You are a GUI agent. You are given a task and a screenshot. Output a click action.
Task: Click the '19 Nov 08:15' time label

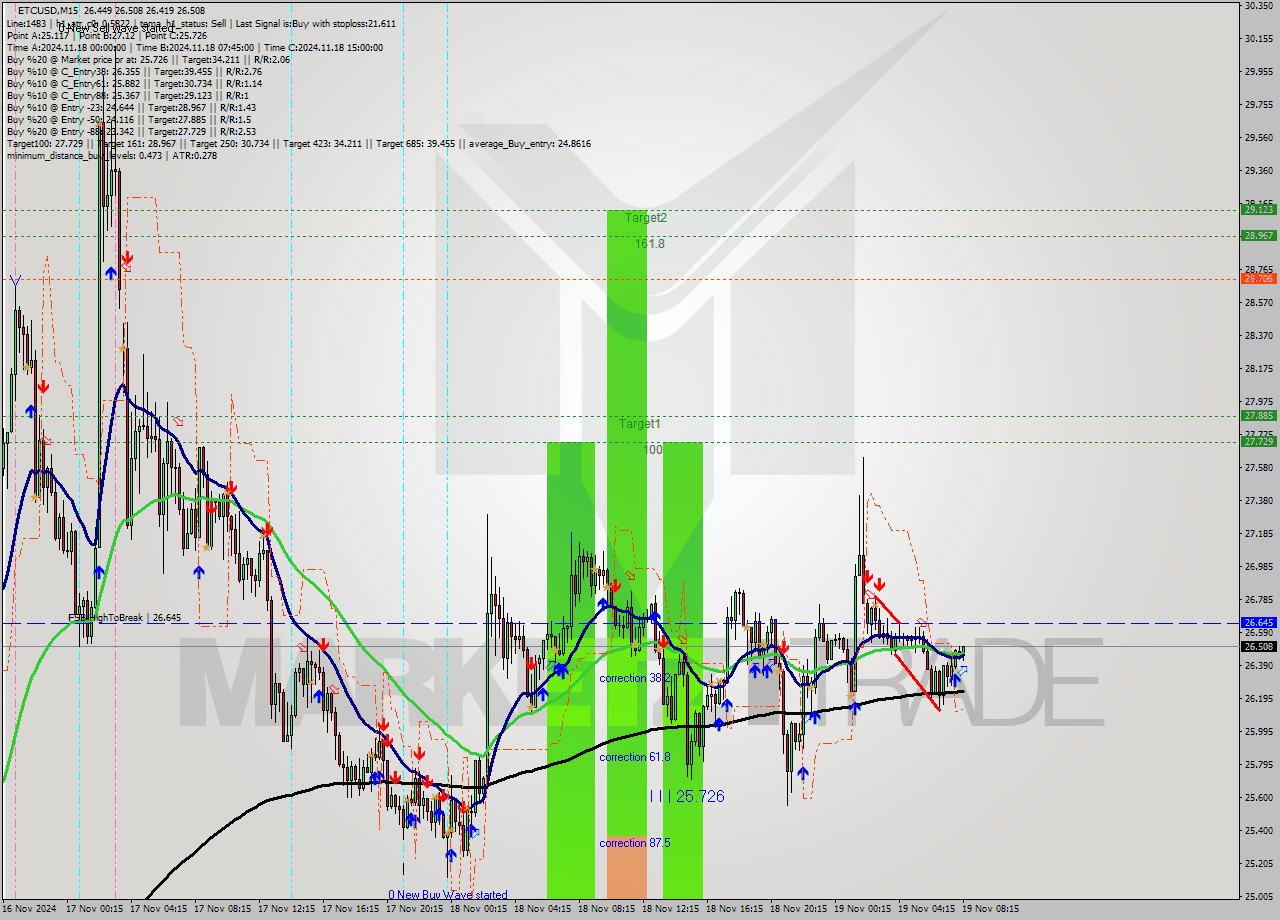pyautogui.click(x=990, y=909)
